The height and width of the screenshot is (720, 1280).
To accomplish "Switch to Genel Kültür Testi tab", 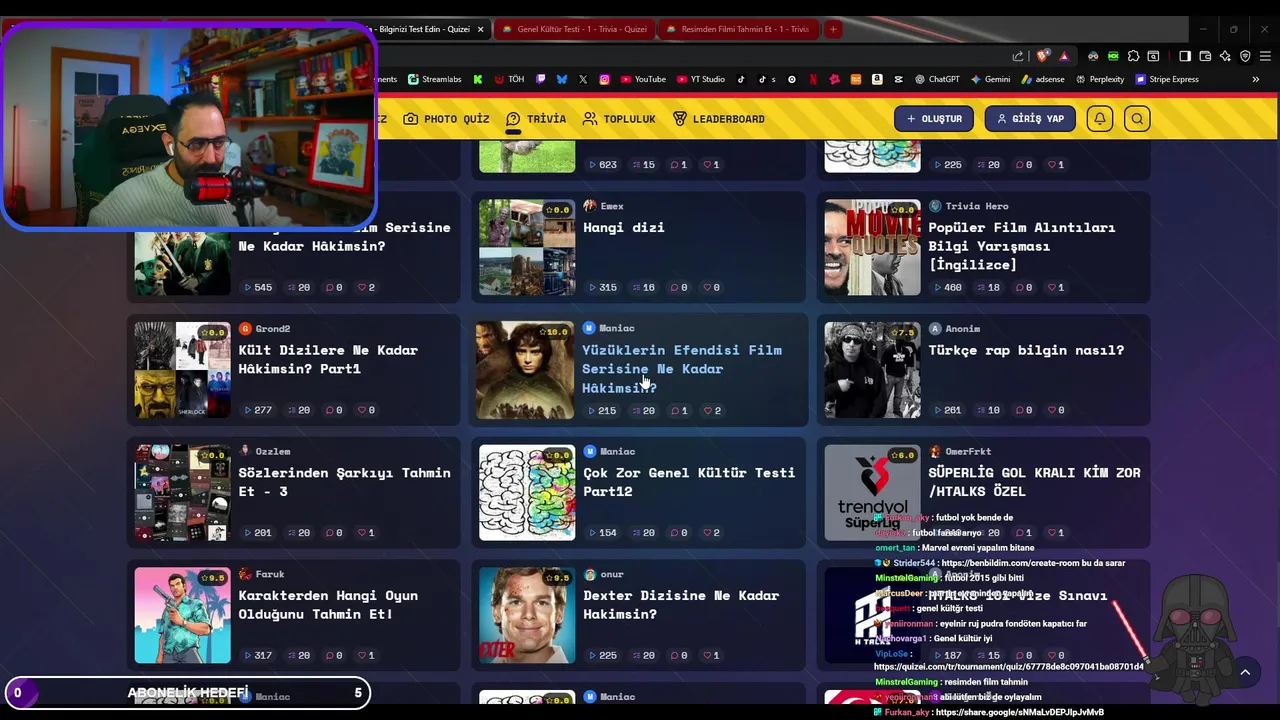I will [574, 29].
